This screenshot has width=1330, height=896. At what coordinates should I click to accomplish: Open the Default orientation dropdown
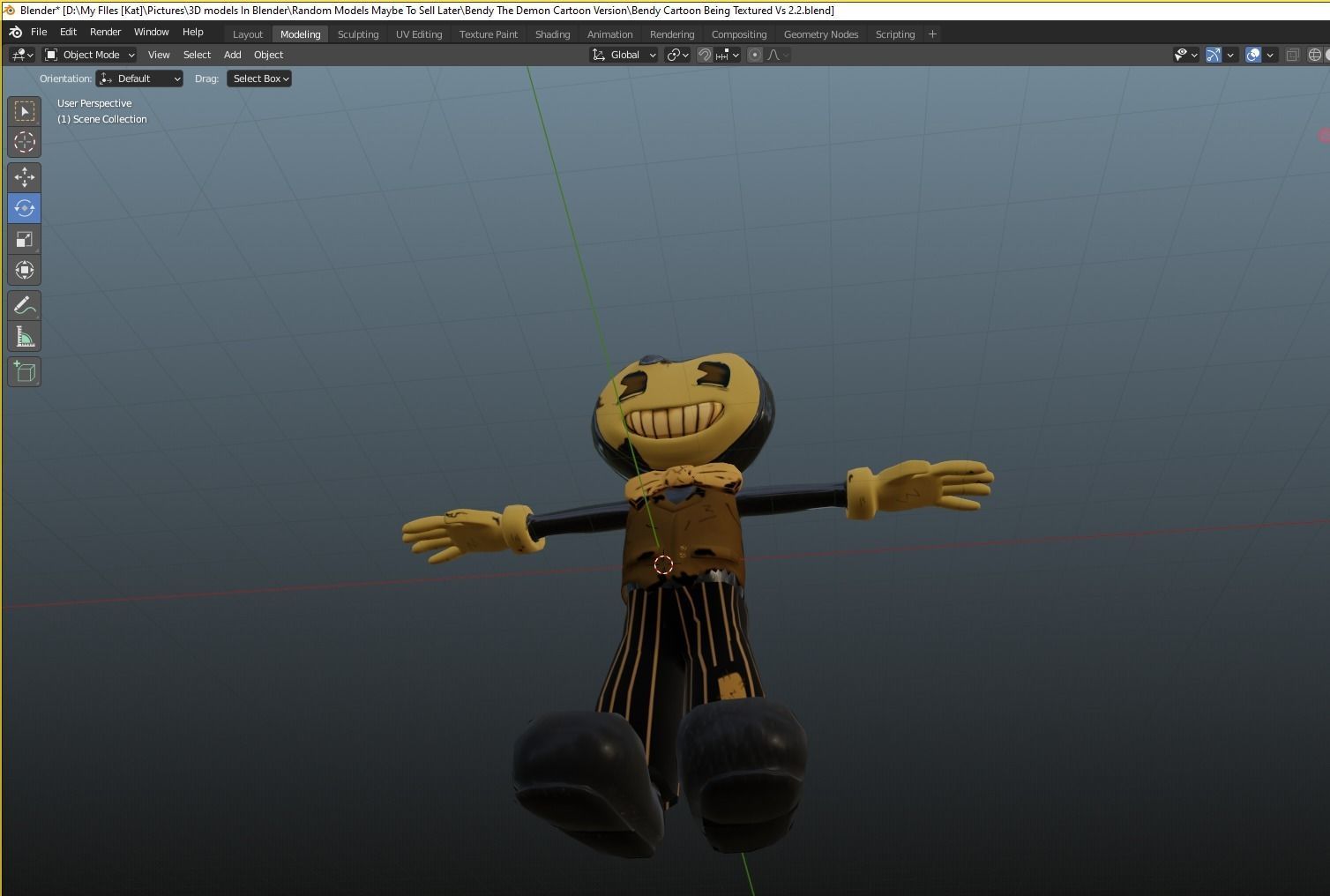point(139,78)
